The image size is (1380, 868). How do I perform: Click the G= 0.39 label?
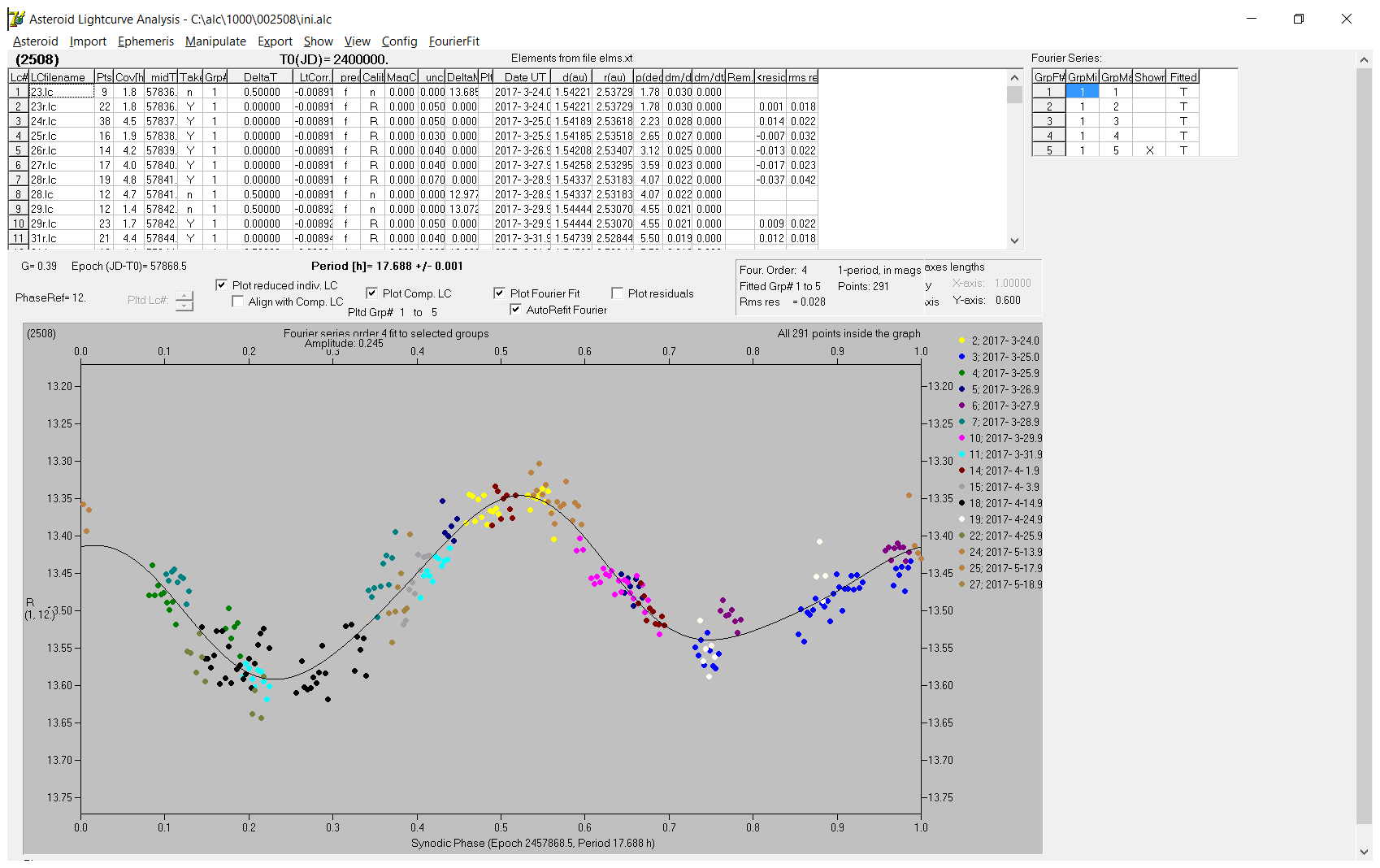(39, 267)
